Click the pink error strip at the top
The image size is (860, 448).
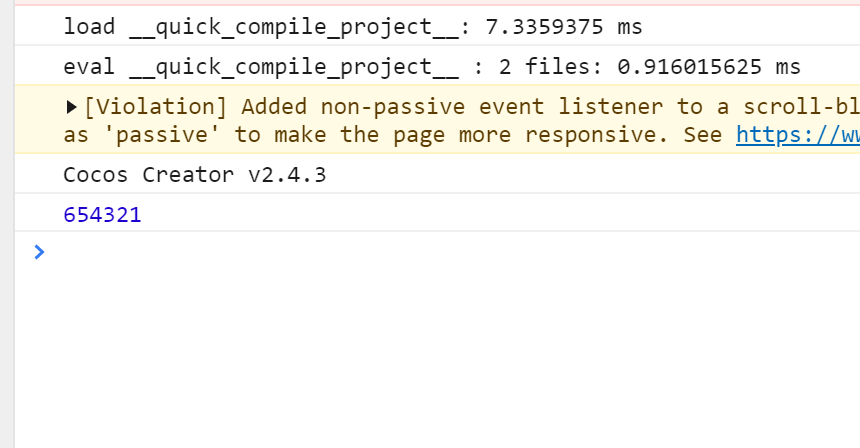tap(430, 3)
